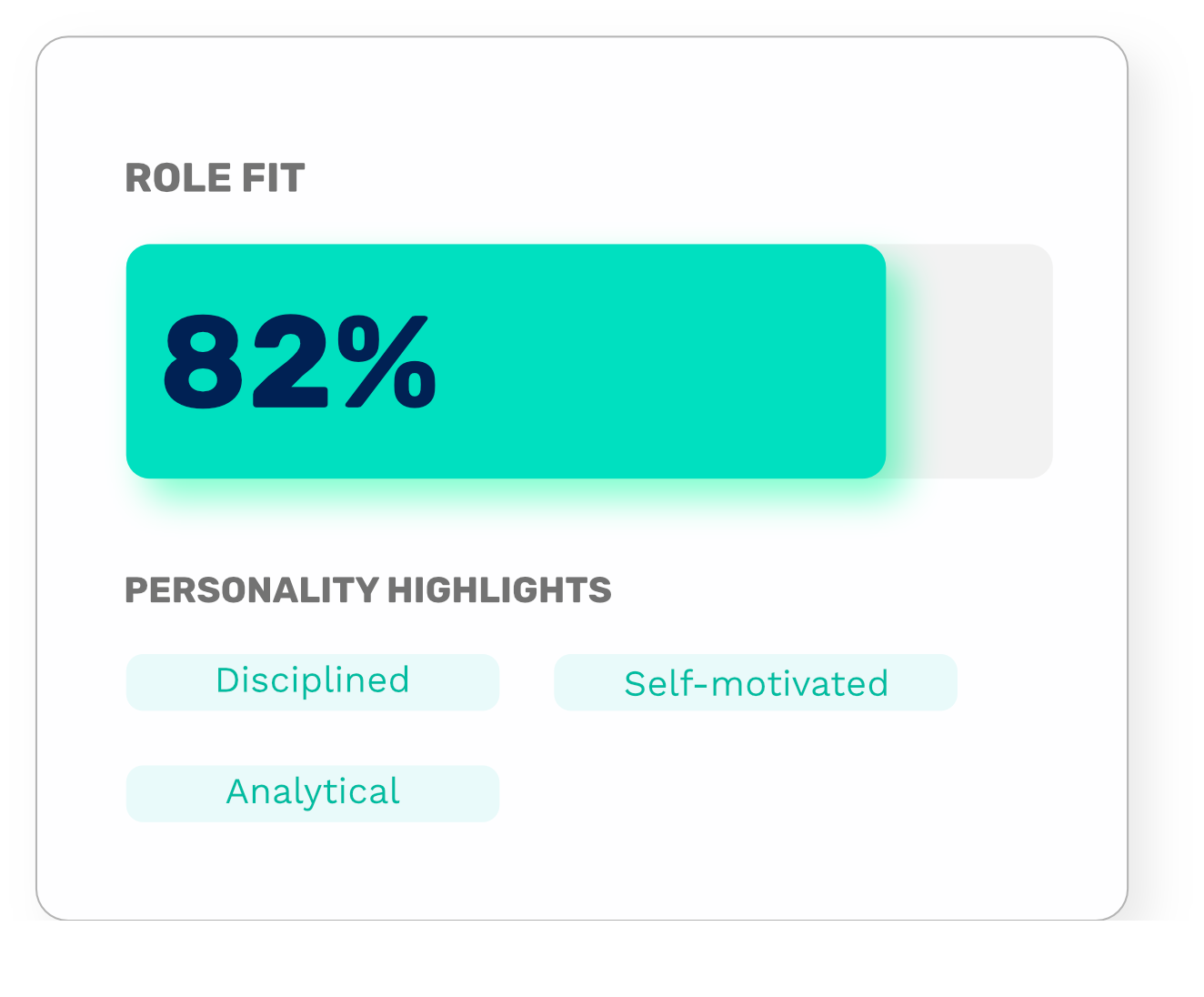Click the teal role fit progress bar
The image size is (1204, 997).
pyautogui.click(x=506, y=361)
